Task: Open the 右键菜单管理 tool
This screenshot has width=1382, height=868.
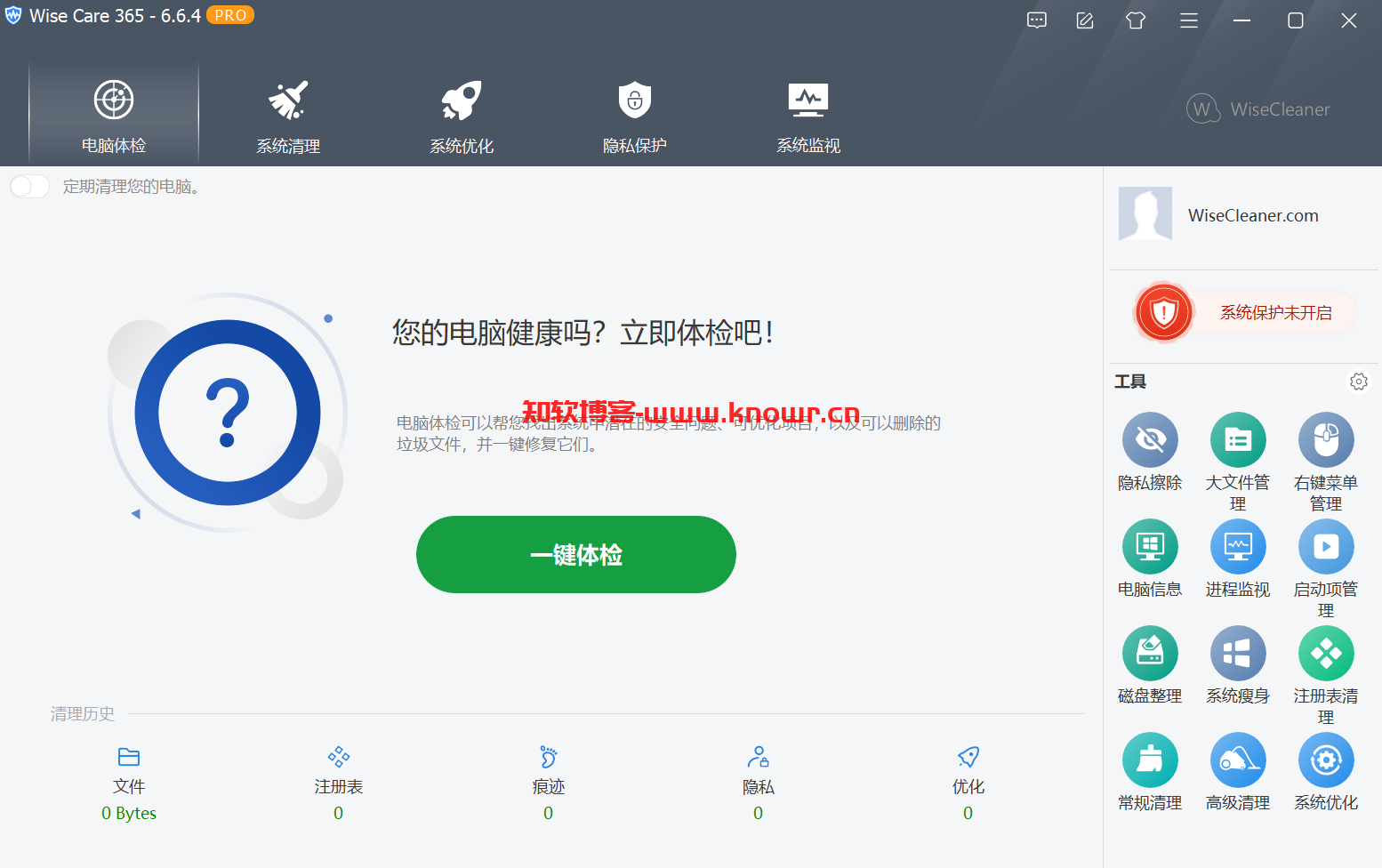Action: 1326,462
